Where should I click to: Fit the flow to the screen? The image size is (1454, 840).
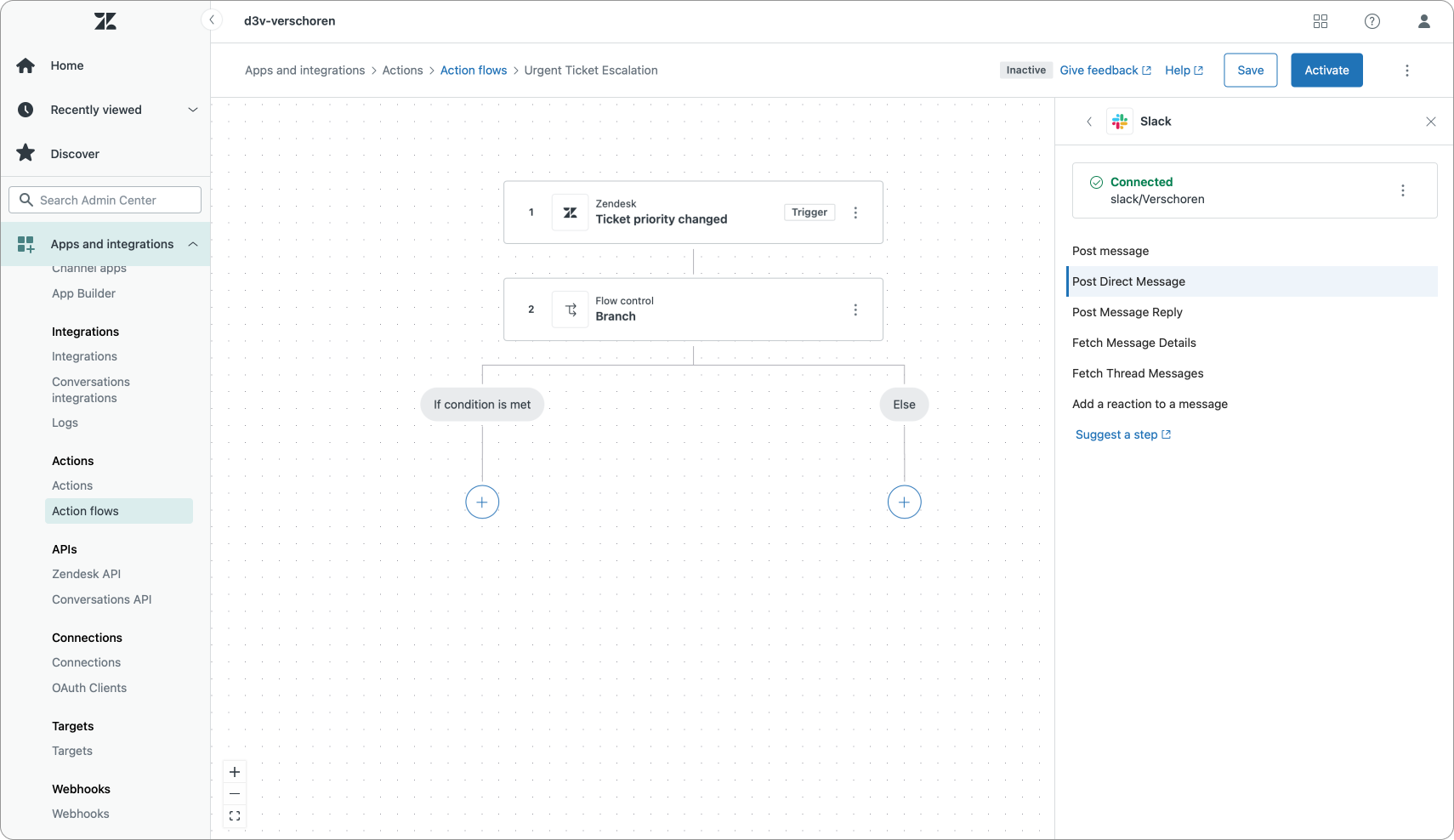pyautogui.click(x=235, y=816)
